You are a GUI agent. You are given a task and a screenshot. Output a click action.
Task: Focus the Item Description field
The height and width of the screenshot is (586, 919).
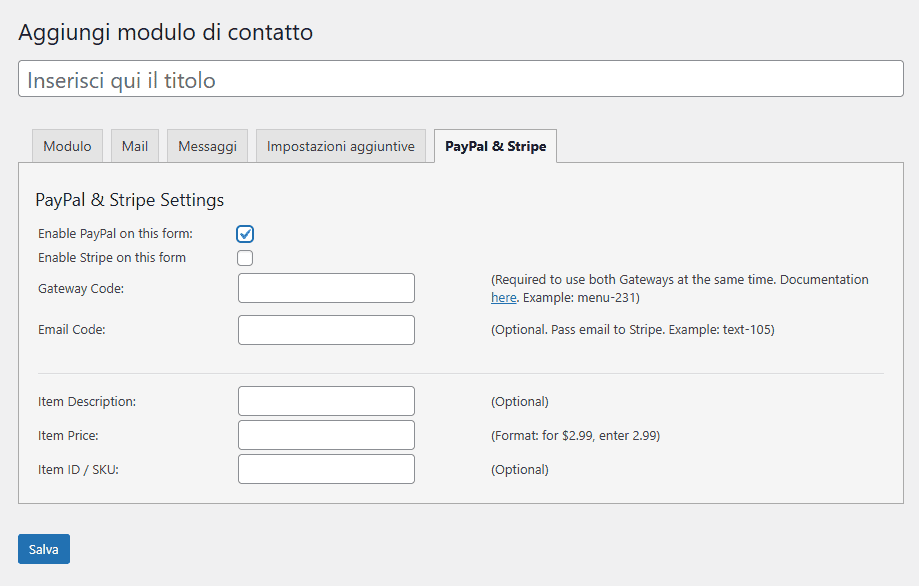tap(326, 401)
